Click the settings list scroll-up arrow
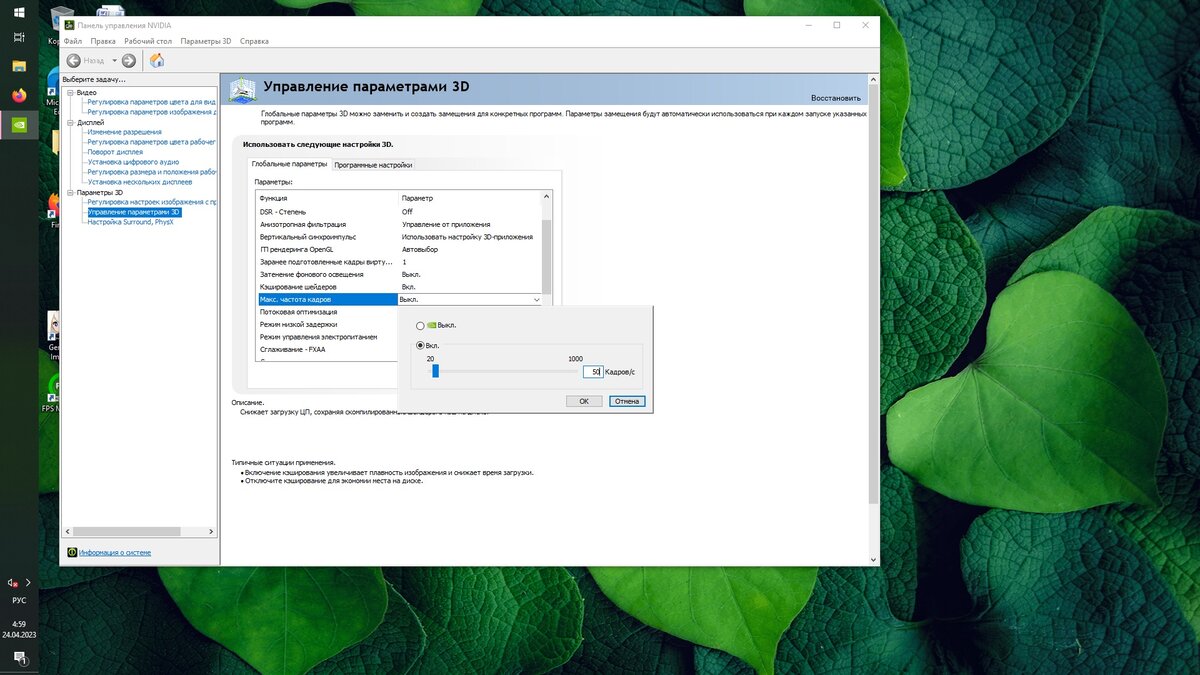Screen dimensions: 1200x675 tap(547, 197)
